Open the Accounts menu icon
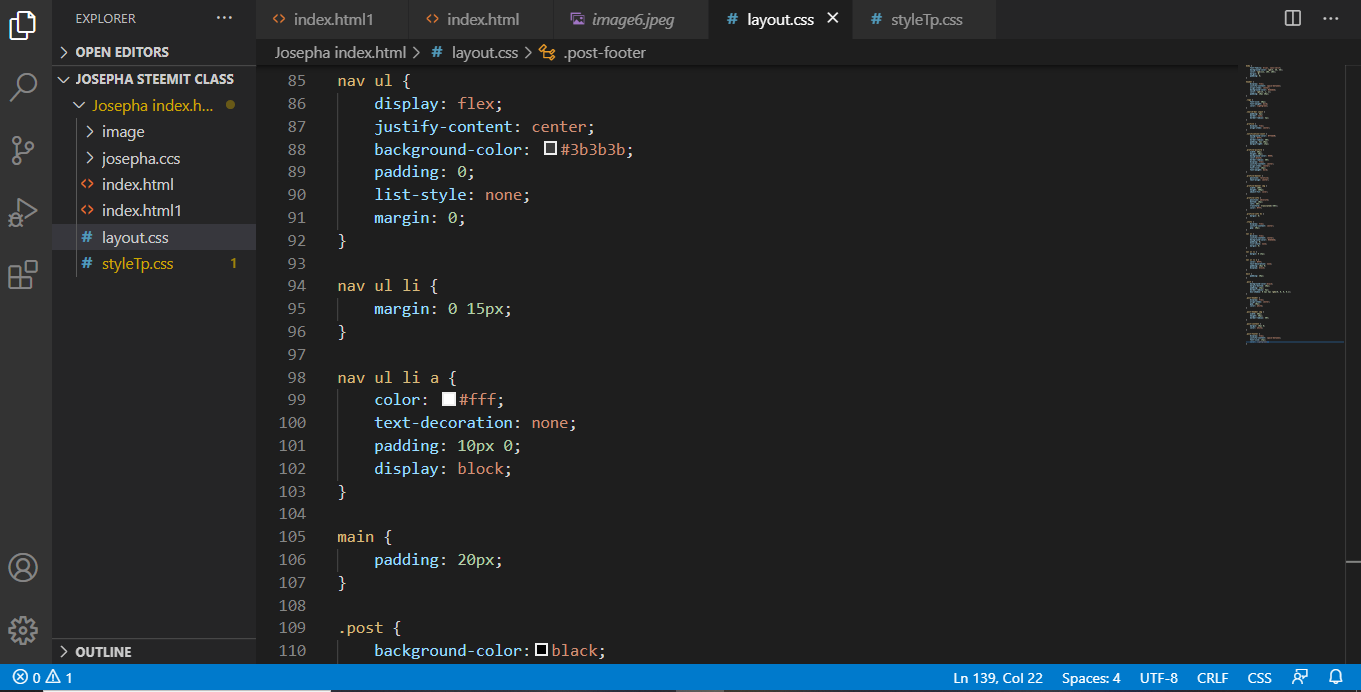 [23, 568]
